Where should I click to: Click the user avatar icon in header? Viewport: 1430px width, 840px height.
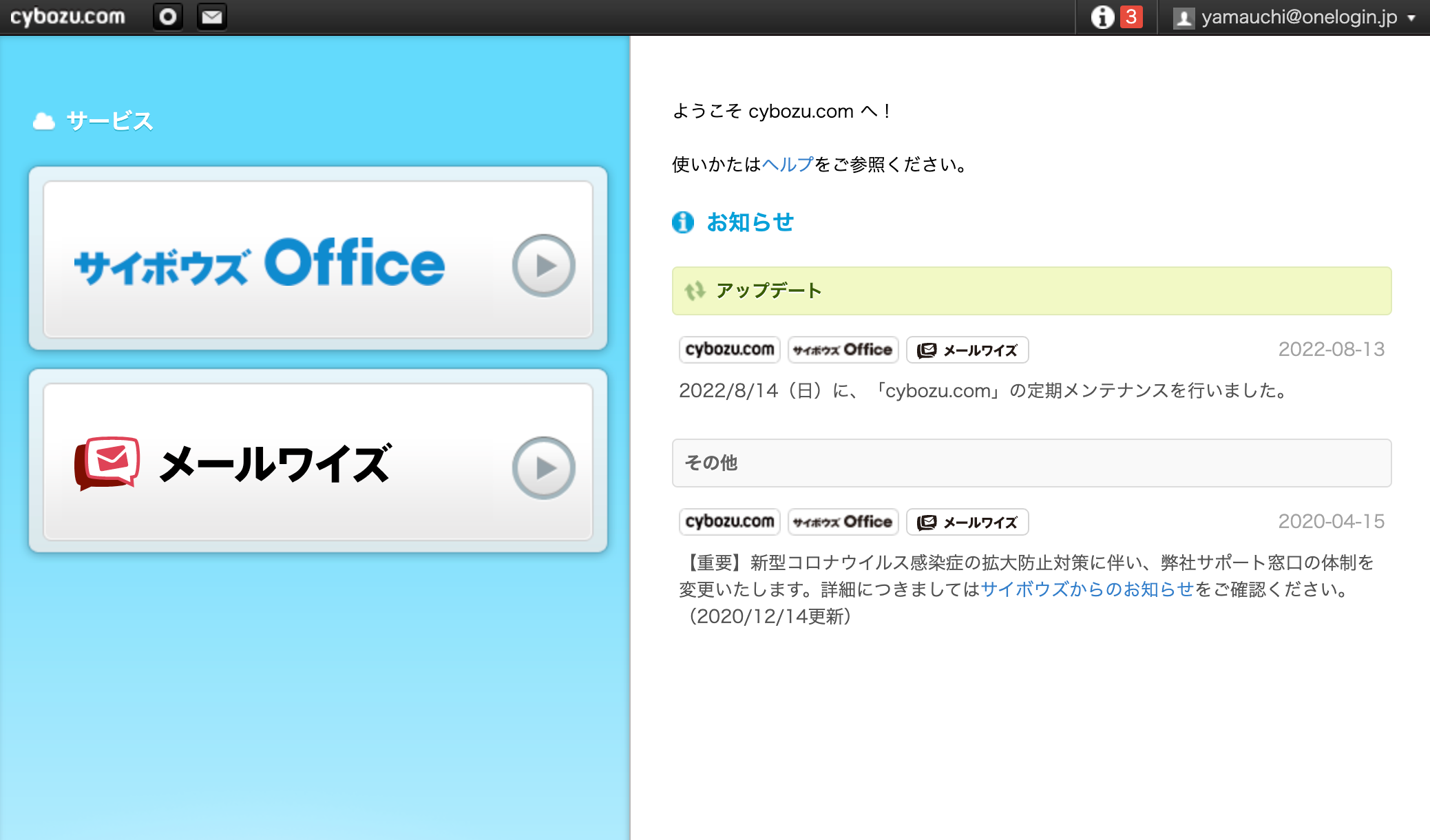point(1184,17)
